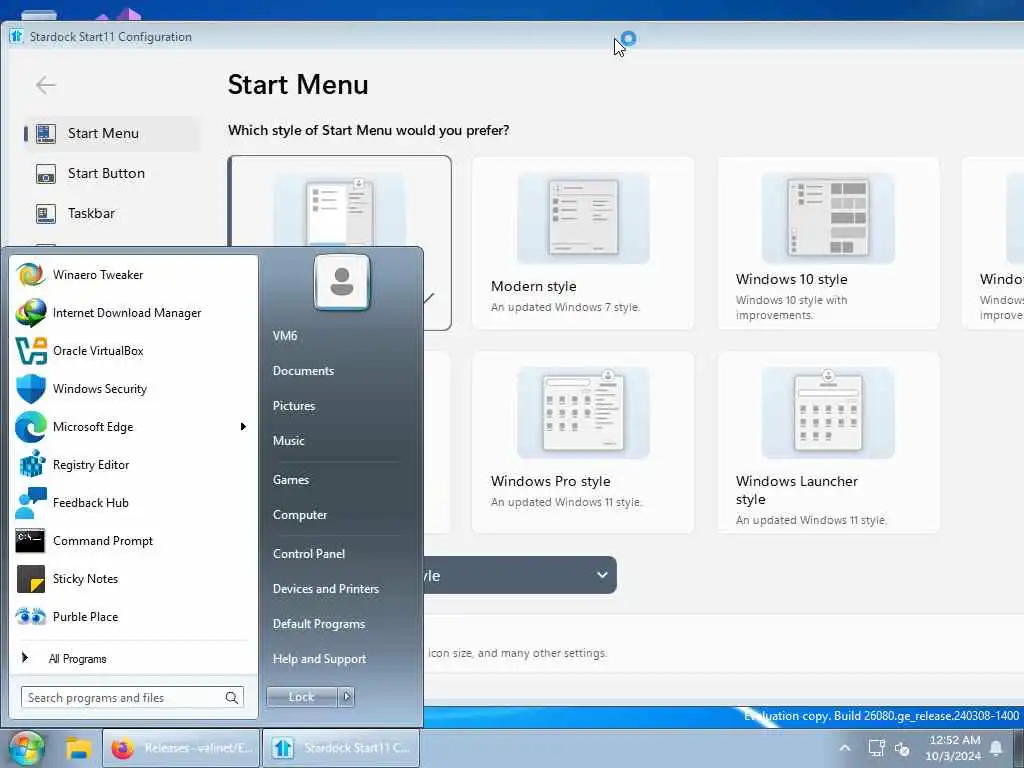The height and width of the screenshot is (768, 1024).
Task: Open Pictures from the start menu
Action: click(x=294, y=406)
